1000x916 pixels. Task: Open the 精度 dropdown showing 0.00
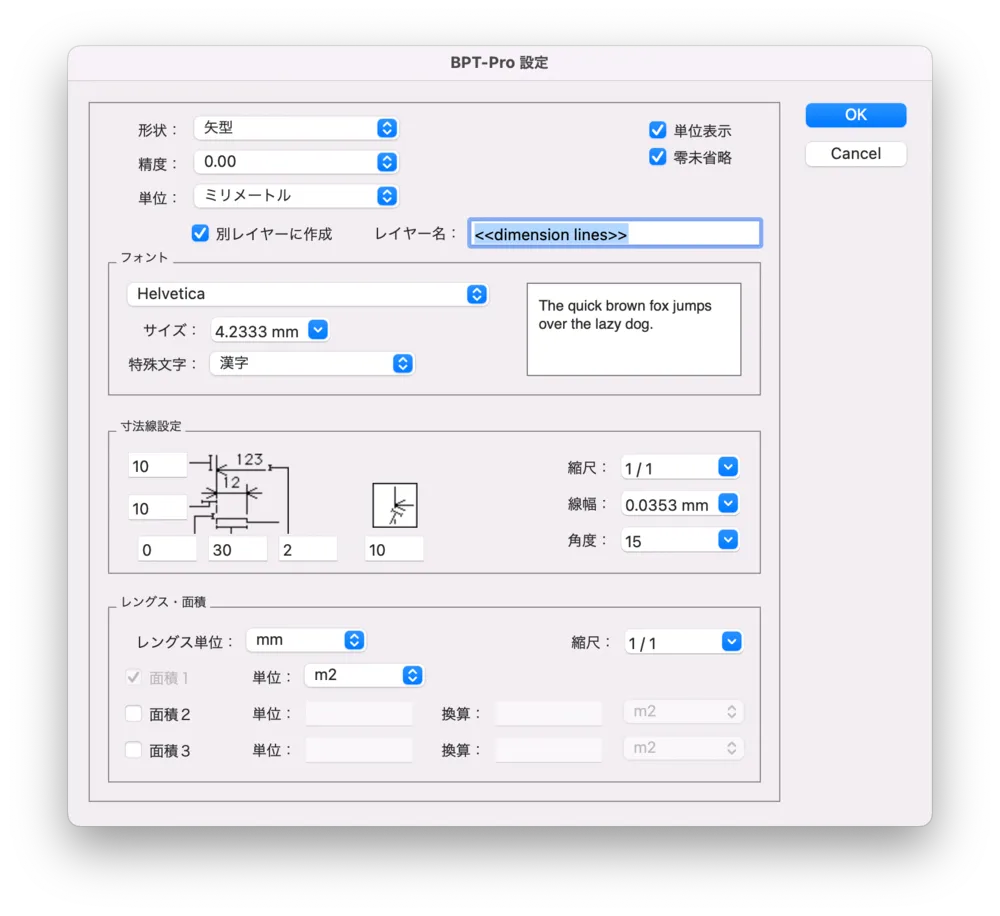click(x=296, y=162)
